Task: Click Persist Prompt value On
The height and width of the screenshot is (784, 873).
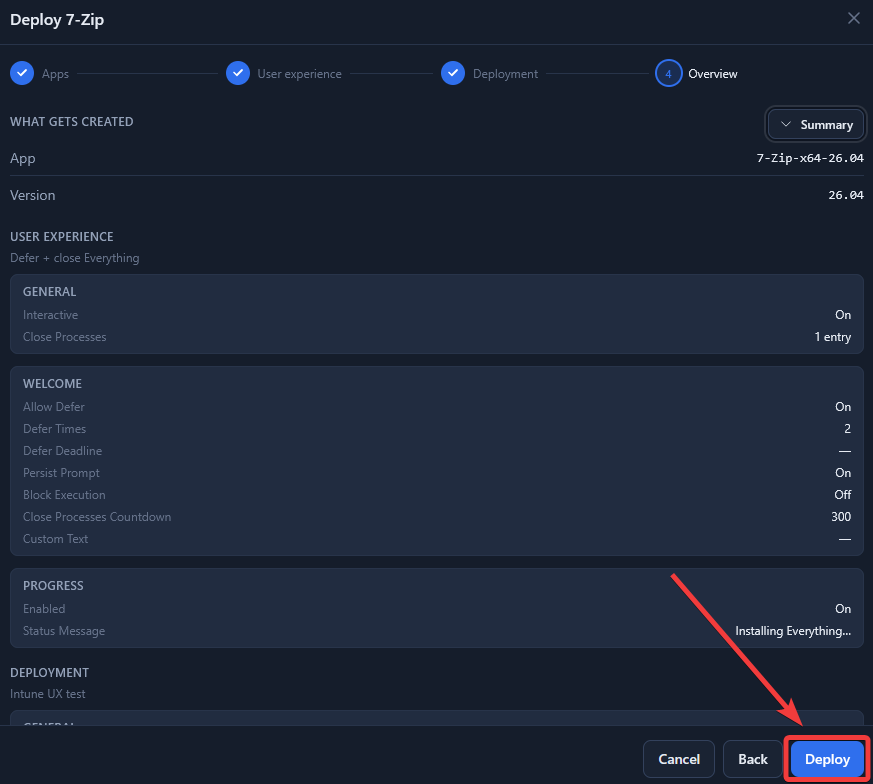Action: coord(842,473)
